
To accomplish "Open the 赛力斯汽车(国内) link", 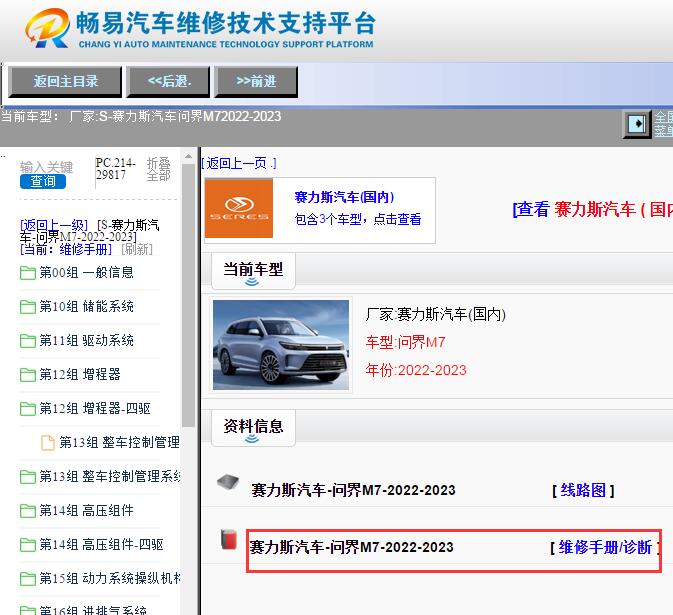I will [x=344, y=197].
